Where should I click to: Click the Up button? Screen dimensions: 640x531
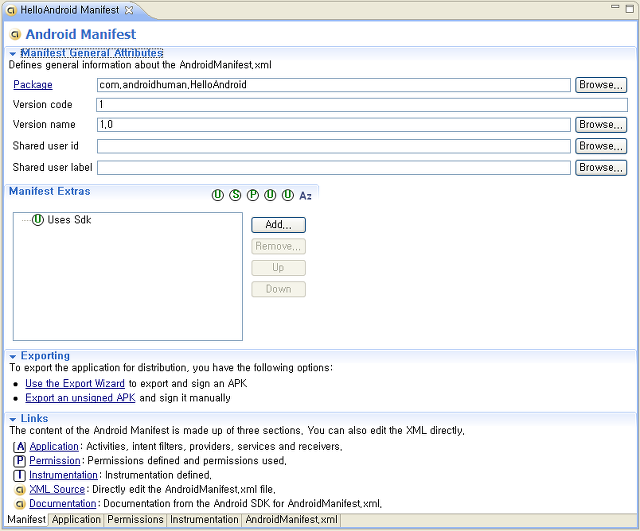tap(278, 268)
